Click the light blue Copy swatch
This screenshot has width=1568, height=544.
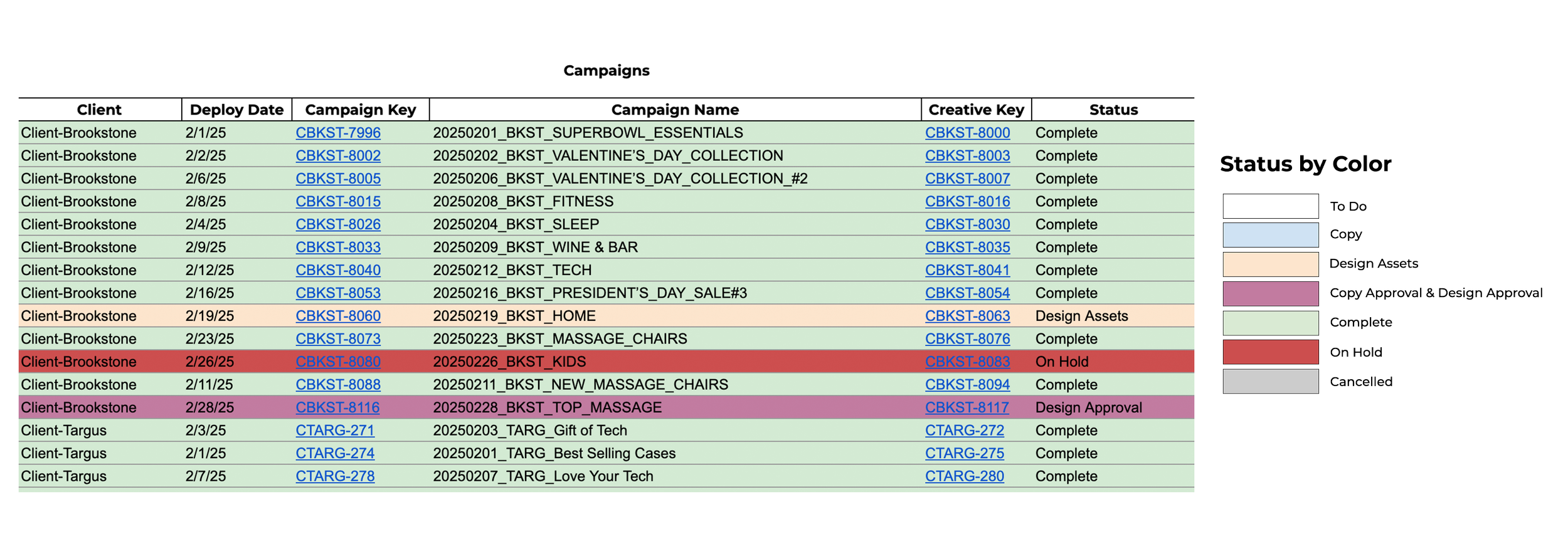tap(1271, 235)
